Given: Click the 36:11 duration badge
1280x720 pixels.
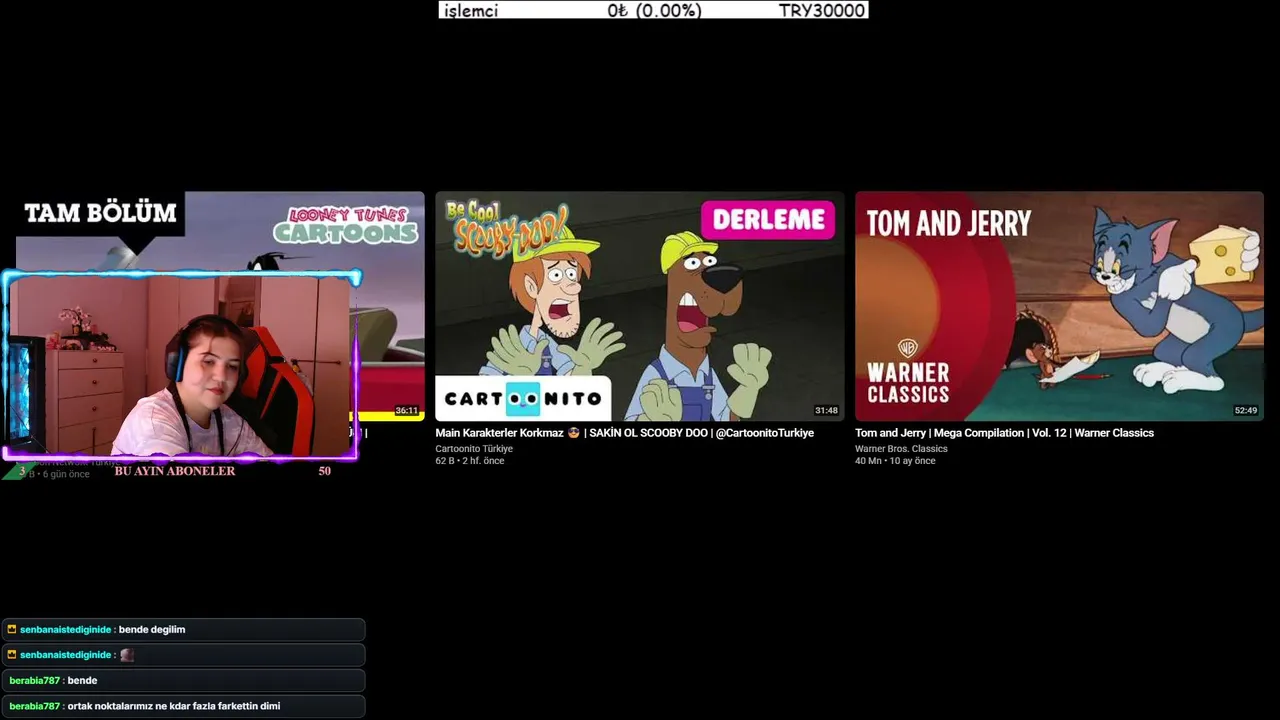Looking at the screenshot, I should coord(407,411).
